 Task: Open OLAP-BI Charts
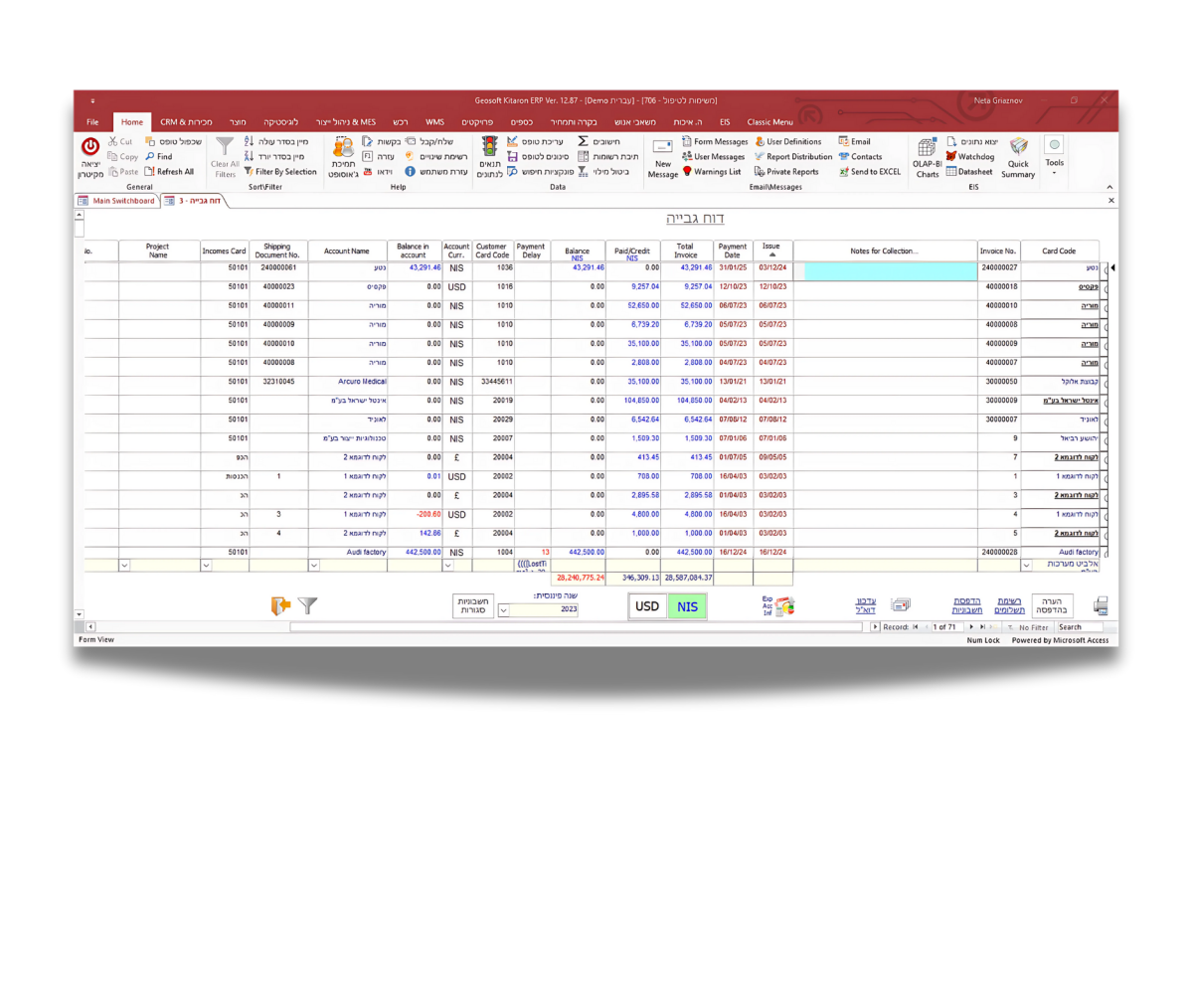[927, 157]
